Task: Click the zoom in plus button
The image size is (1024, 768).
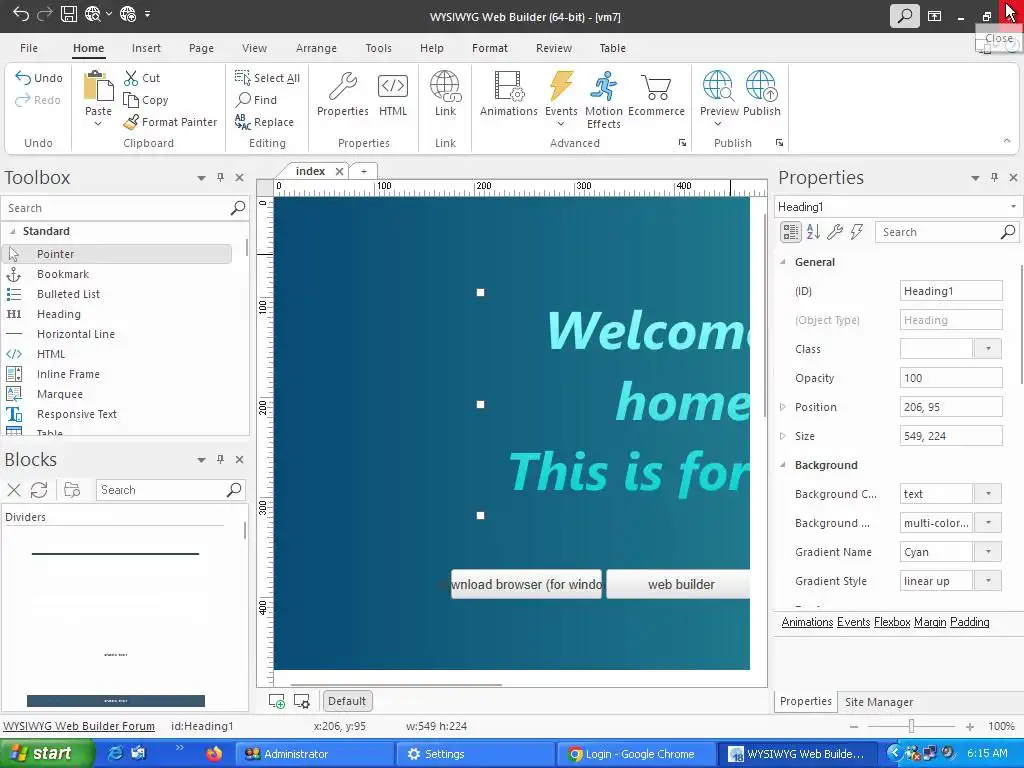Action: coord(970,726)
